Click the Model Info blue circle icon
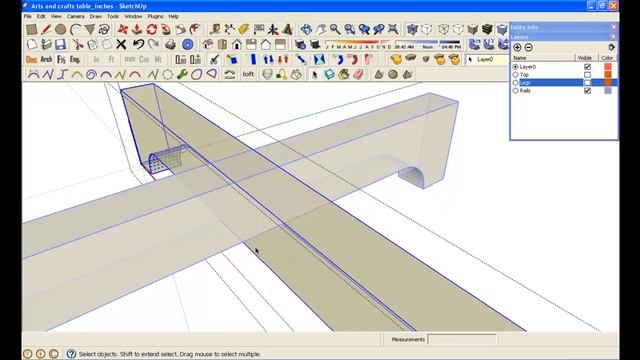This screenshot has height=360, width=640. [187, 44]
